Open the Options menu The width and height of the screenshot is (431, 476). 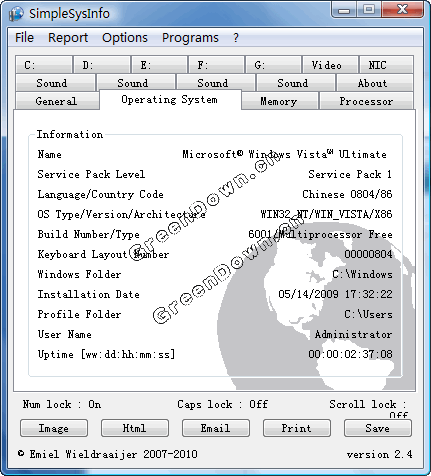click(125, 38)
